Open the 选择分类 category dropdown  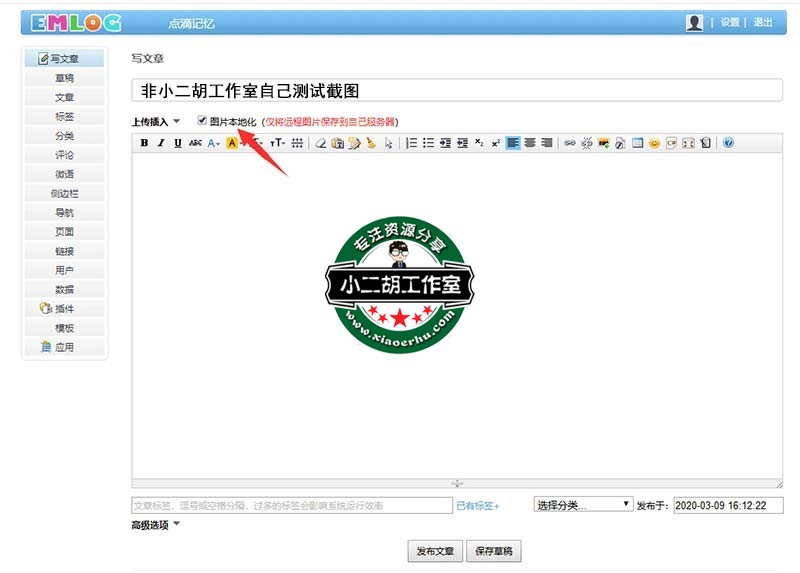(583, 505)
